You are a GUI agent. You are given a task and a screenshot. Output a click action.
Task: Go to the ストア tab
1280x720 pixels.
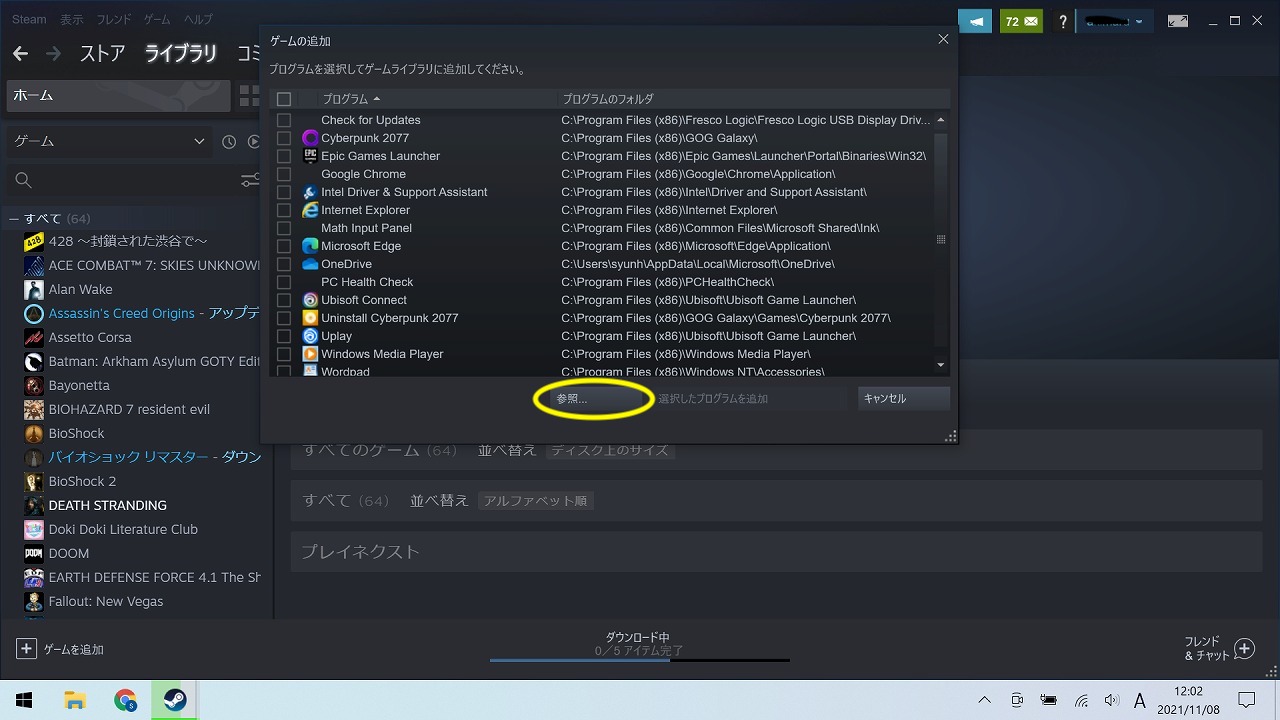click(102, 54)
